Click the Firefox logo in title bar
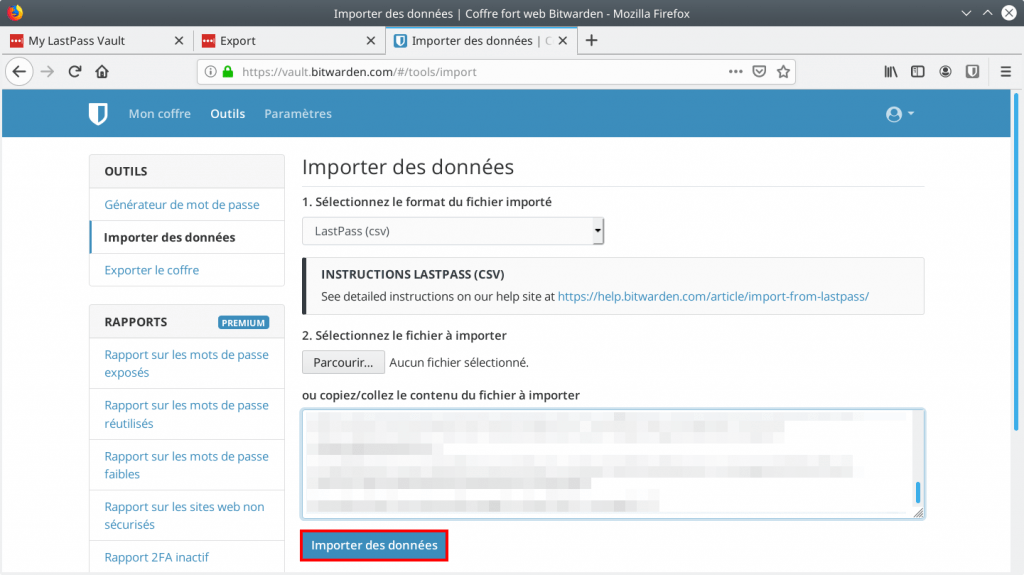This screenshot has height=575, width=1024. [x=15, y=12]
